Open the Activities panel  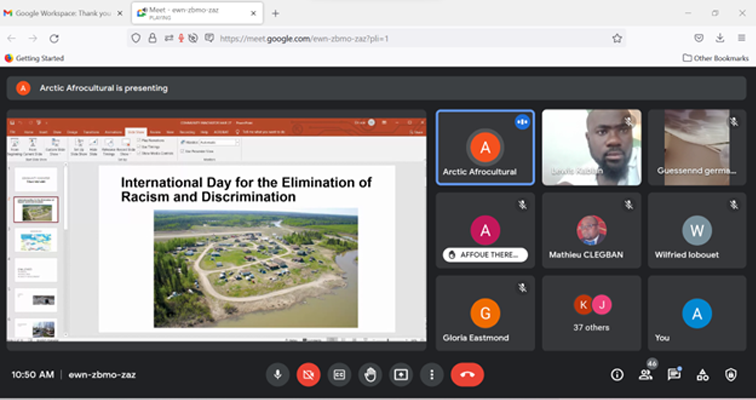tap(703, 374)
